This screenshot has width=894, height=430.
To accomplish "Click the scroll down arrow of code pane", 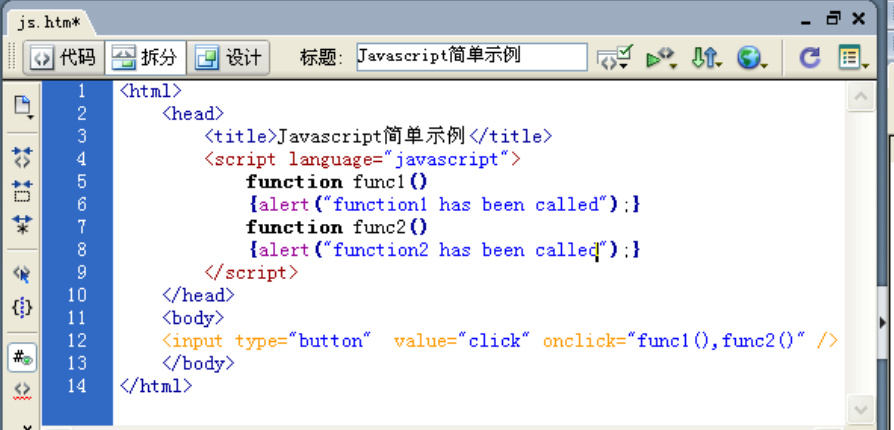I will [x=860, y=408].
